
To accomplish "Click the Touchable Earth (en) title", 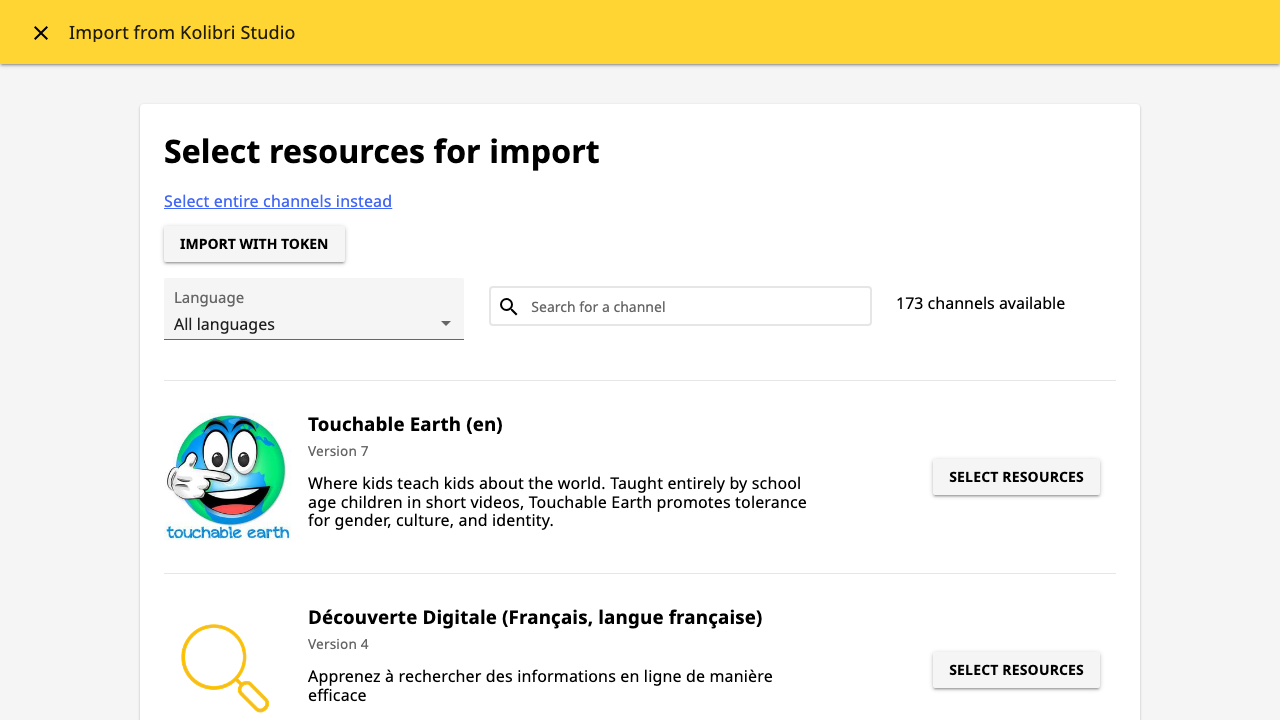I will click(x=405, y=424).
